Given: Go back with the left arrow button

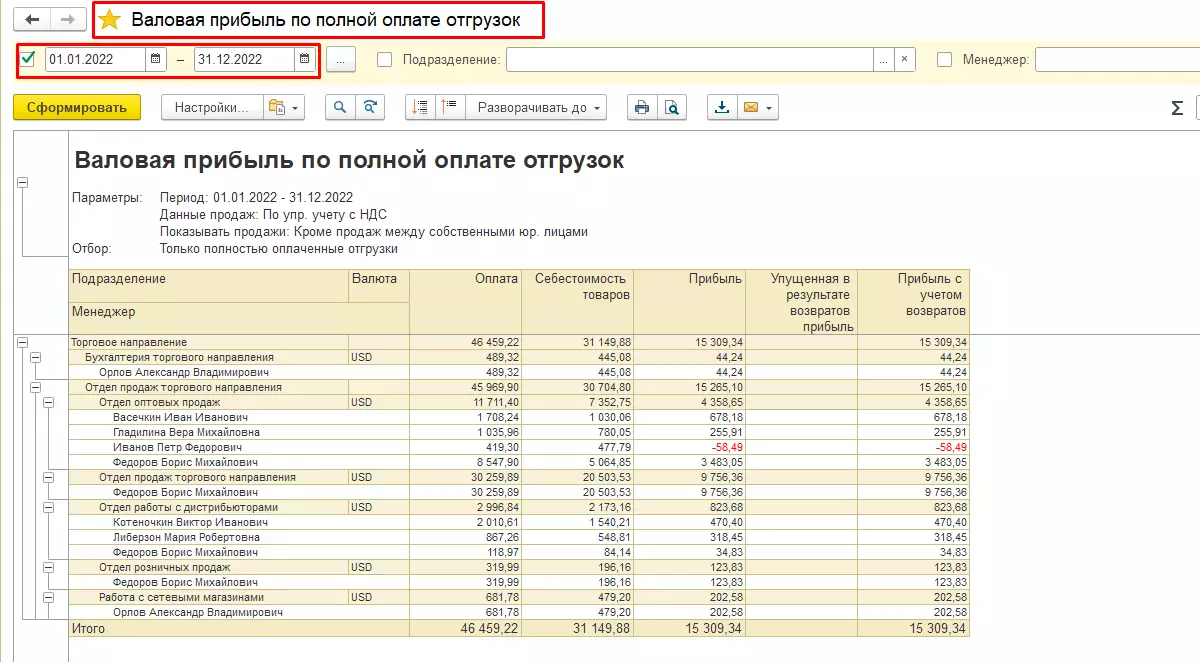Looking at the screenshot, I should tap(33, 20).
